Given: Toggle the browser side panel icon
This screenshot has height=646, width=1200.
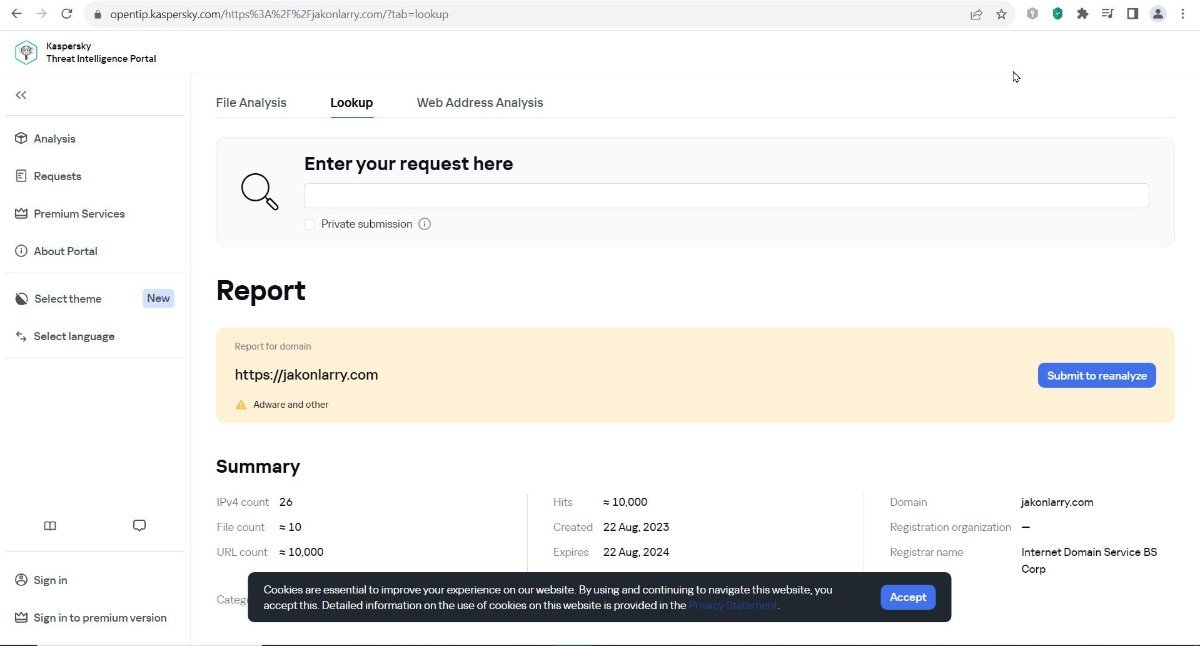Looking at the screenshot, I should [x=1132, y=14].
